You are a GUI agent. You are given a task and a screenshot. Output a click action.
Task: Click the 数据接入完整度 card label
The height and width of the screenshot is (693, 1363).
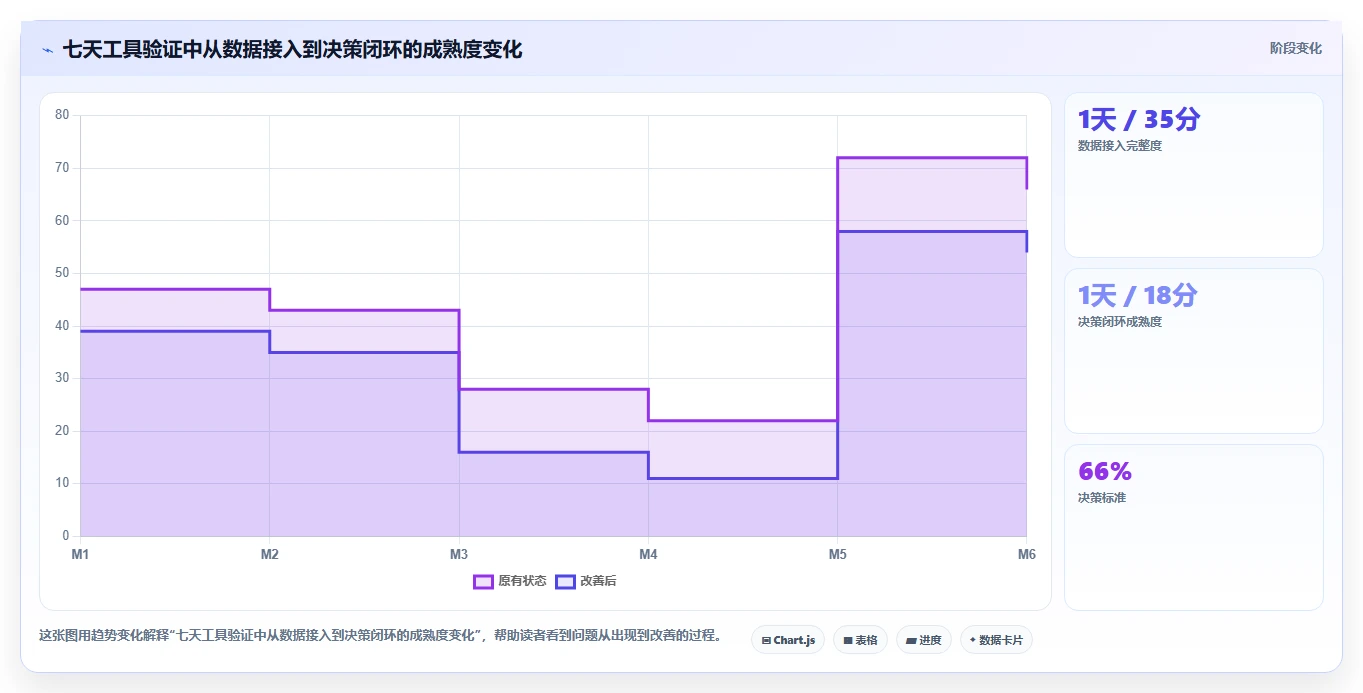click(x=1120, y=146)
